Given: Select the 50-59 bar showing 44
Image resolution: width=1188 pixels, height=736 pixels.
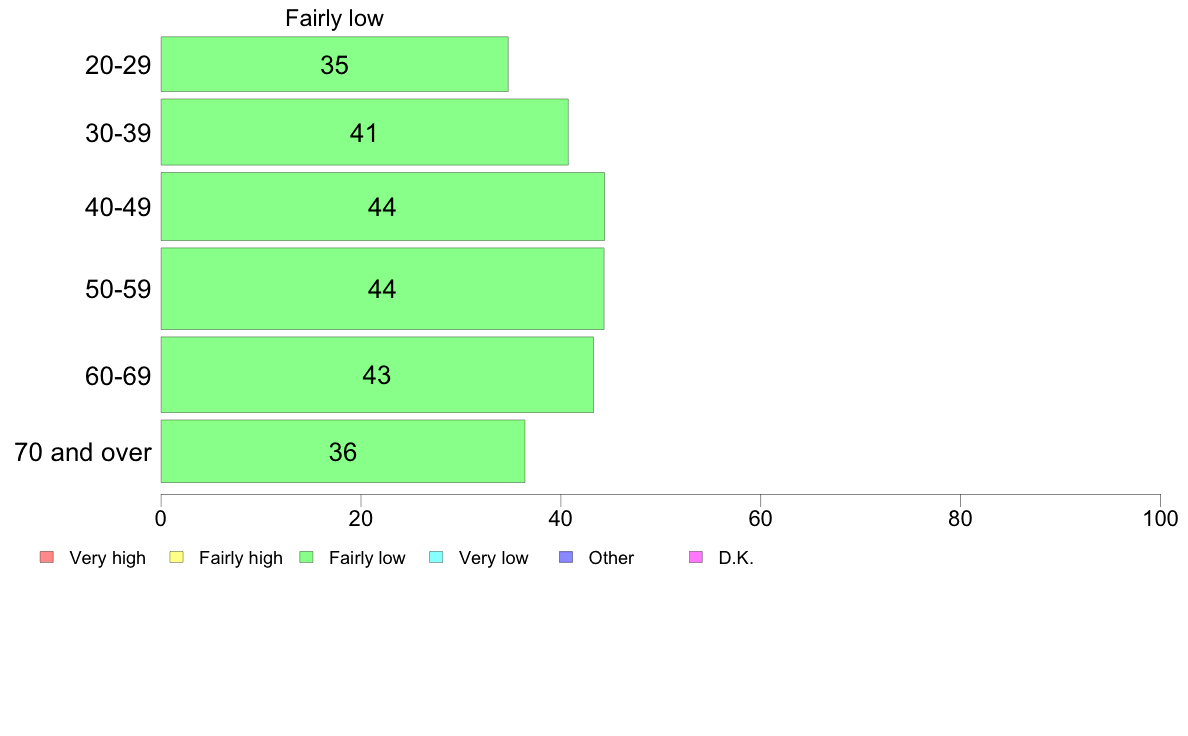Looking at the screenshot, I should point(383,289).
